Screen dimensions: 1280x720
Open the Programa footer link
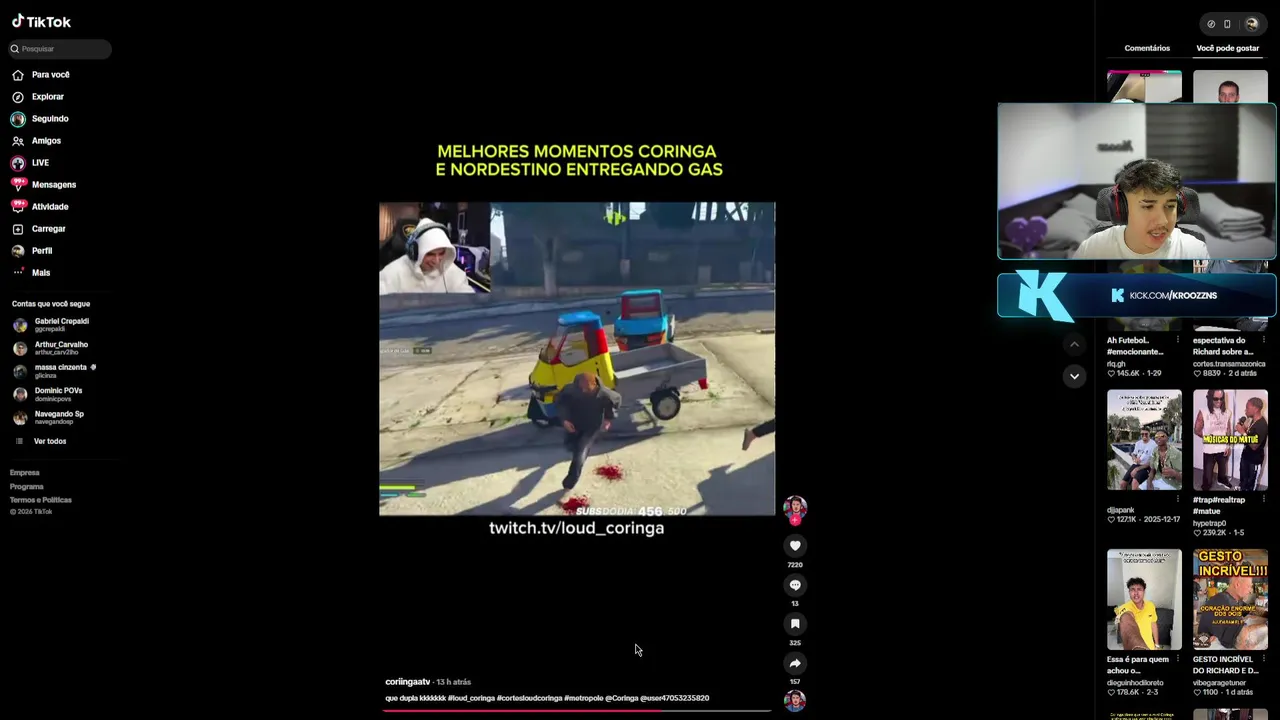pos(27,486)
